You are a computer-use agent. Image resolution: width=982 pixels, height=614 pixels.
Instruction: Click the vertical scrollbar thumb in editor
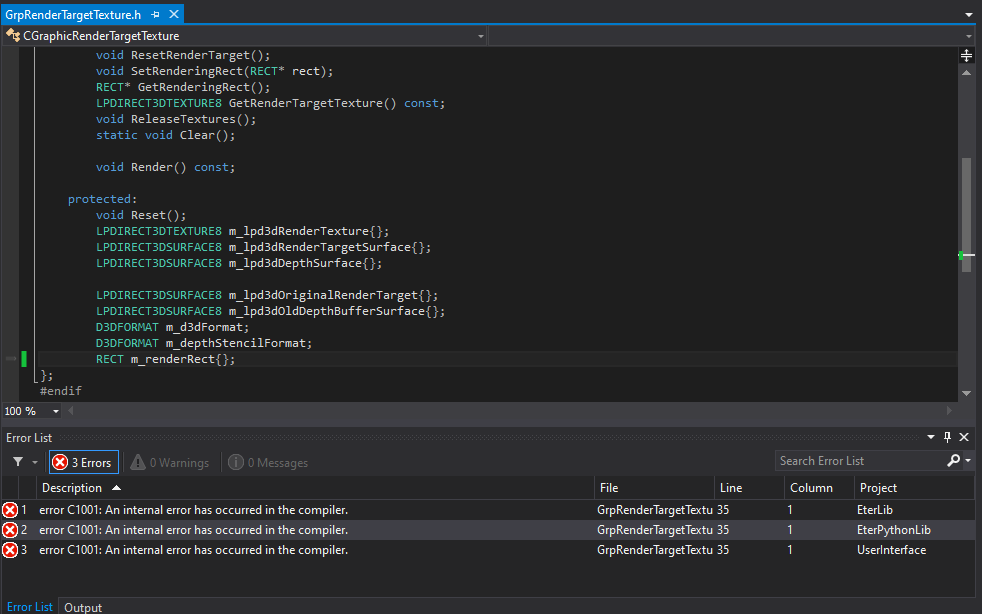pos(966,215)
